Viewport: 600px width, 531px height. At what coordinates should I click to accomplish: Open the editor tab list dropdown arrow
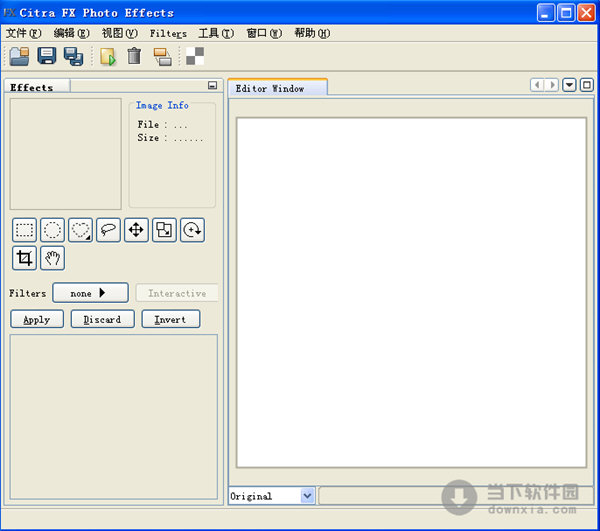[x=569, y=85]
